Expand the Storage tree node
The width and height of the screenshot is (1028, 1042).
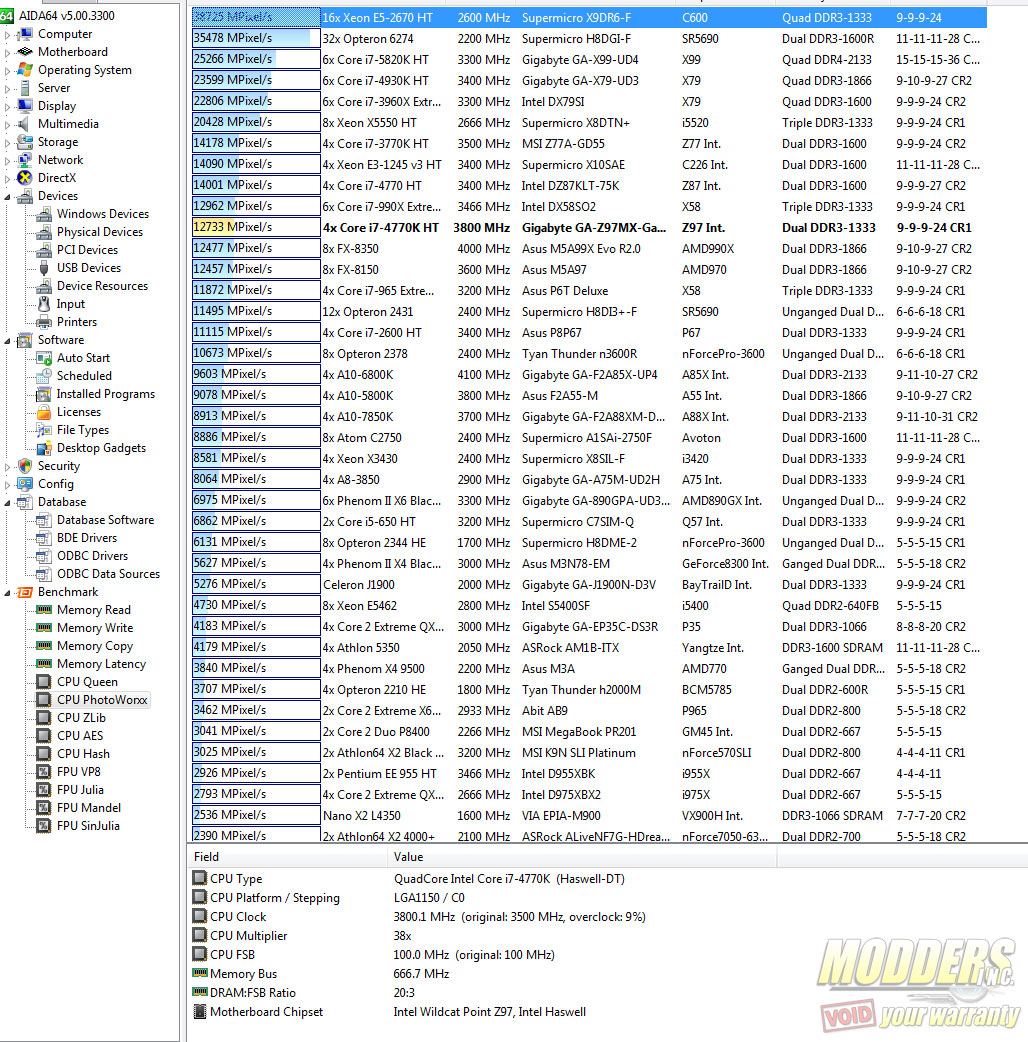click(7, 142)
